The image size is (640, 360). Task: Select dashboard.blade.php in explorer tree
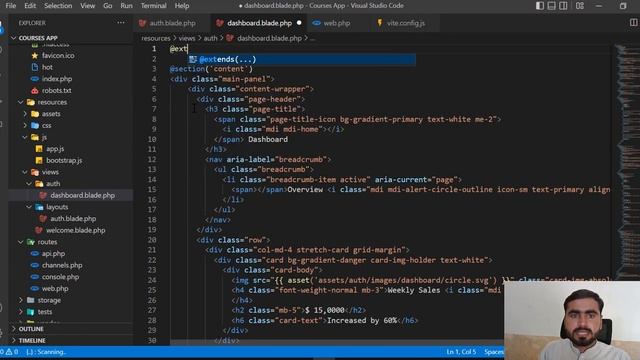82,196
